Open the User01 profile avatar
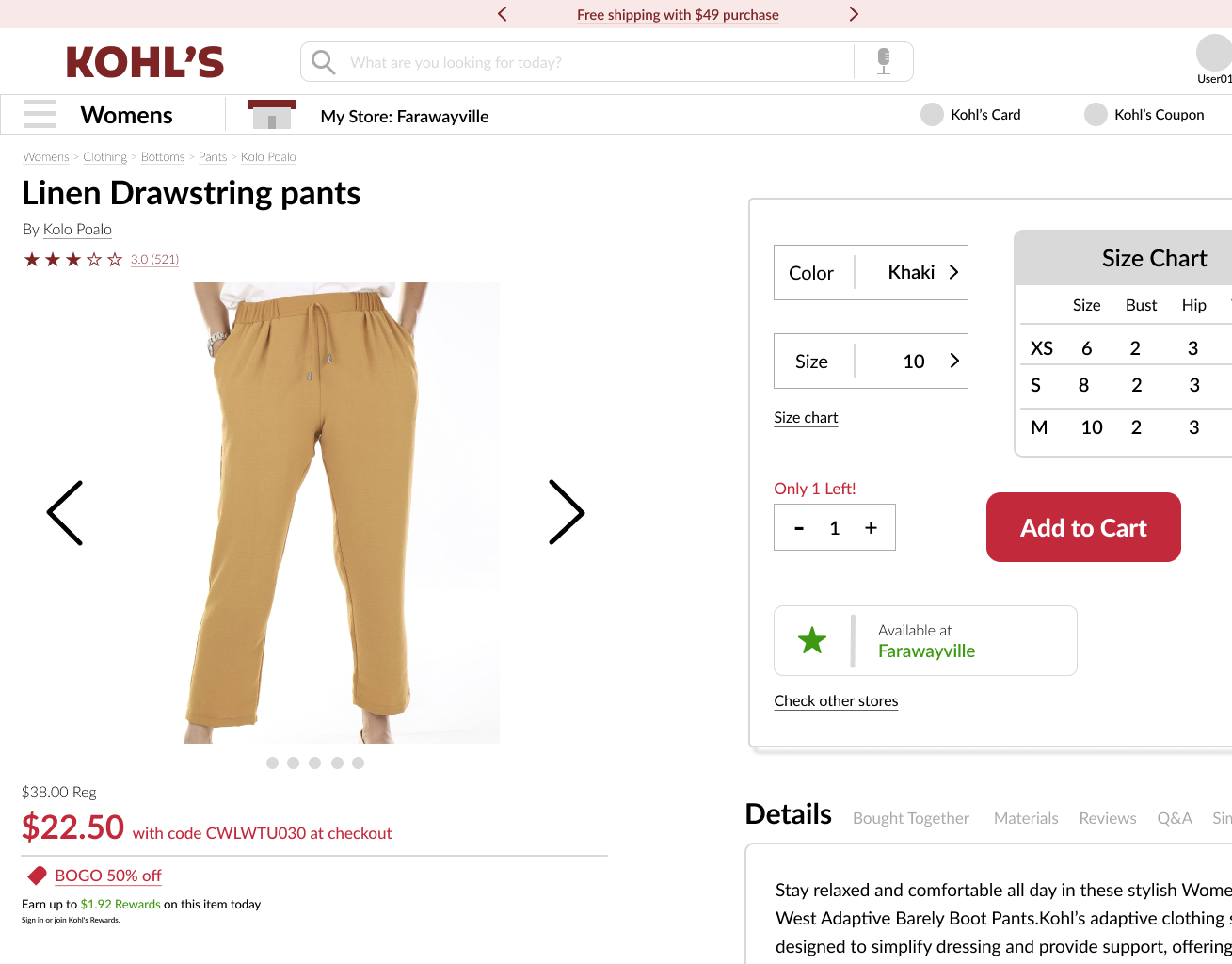The image size is (1232, 964). [1214, 53]
